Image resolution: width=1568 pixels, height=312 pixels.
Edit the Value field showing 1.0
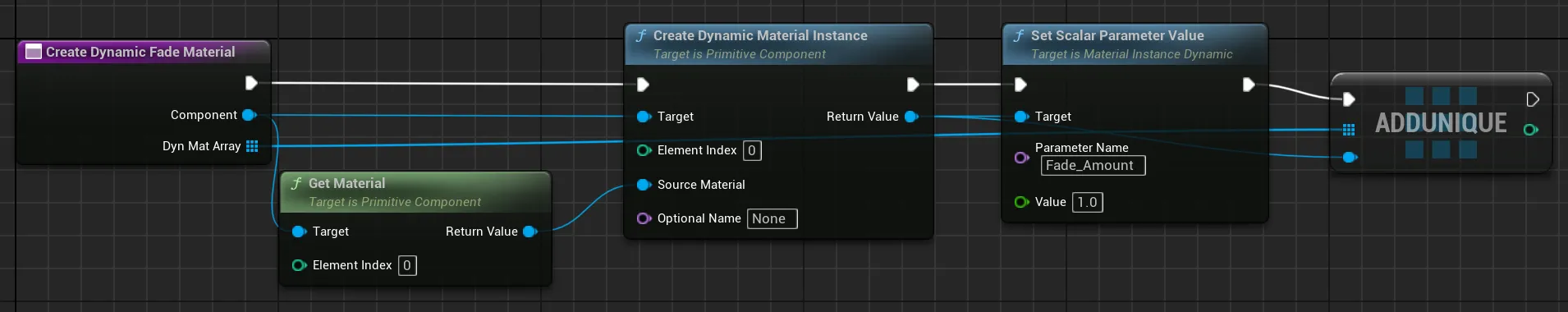1087,202
